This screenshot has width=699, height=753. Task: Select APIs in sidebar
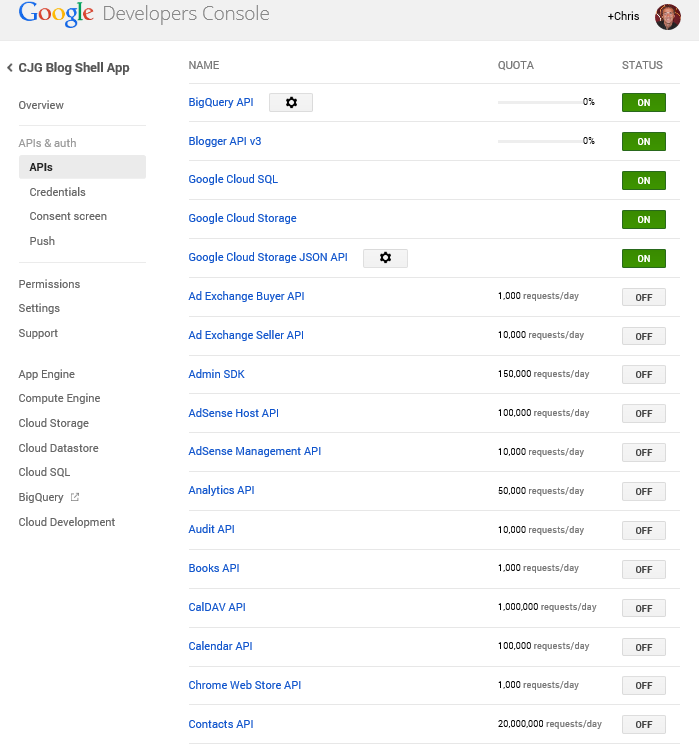click(x=82, y=167)
